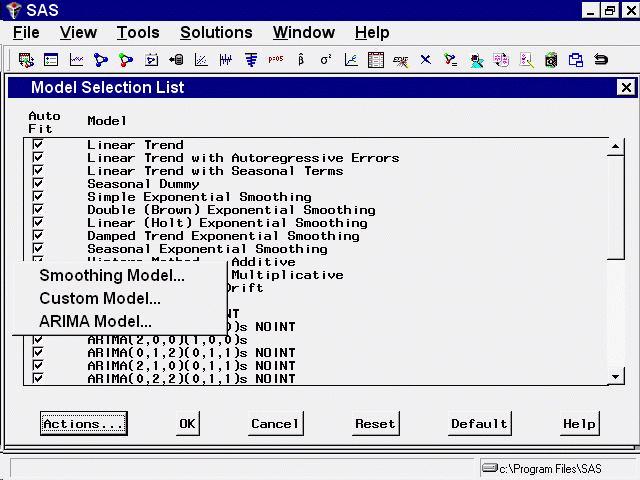Click the blue X delete toolbar icon
This screenshot has height=480, width=640.
click(x=426, y=60)
